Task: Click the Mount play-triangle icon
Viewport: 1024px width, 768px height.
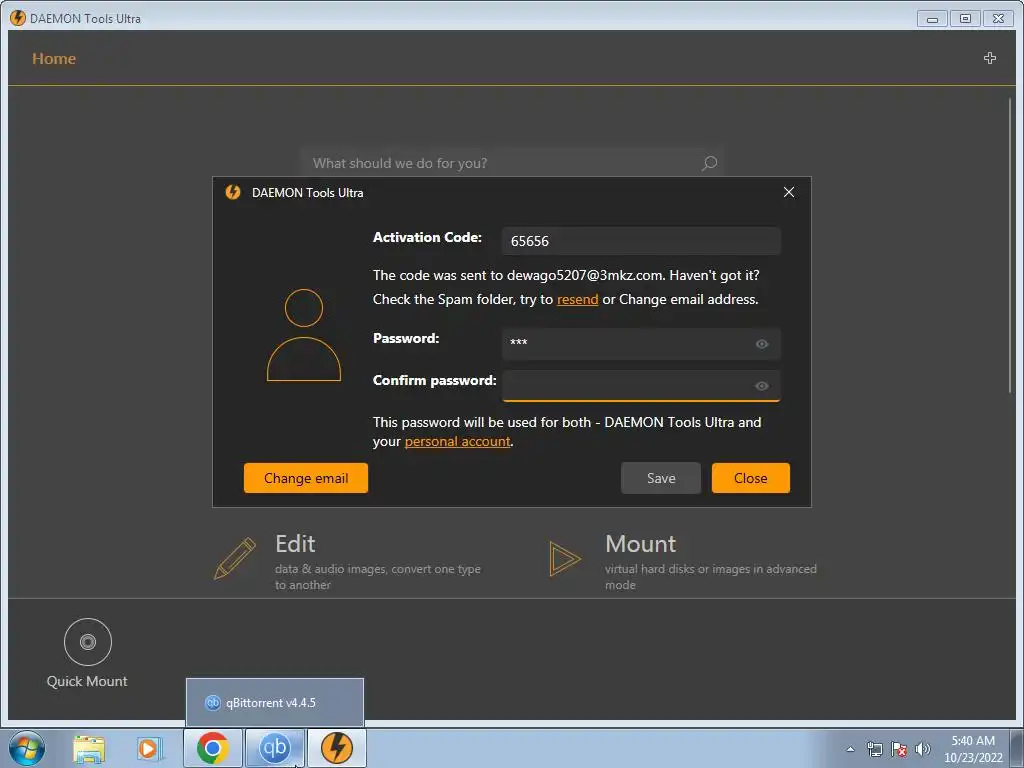Action: (565, 559)
